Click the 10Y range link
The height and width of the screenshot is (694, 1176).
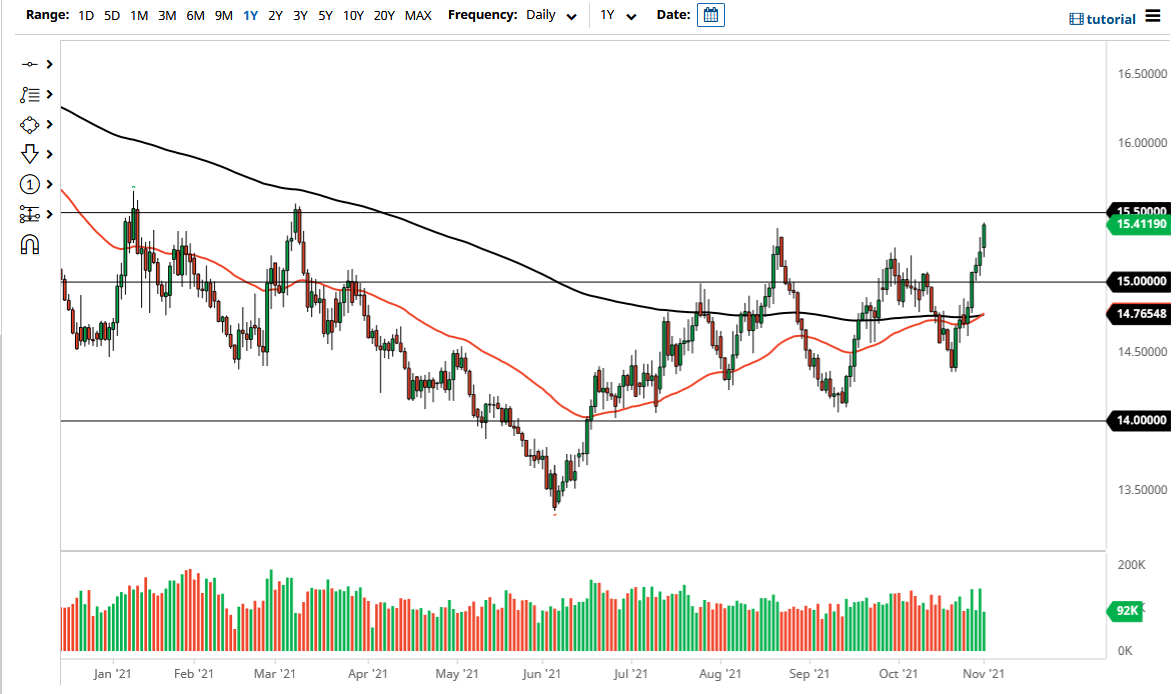click(353, 16)
